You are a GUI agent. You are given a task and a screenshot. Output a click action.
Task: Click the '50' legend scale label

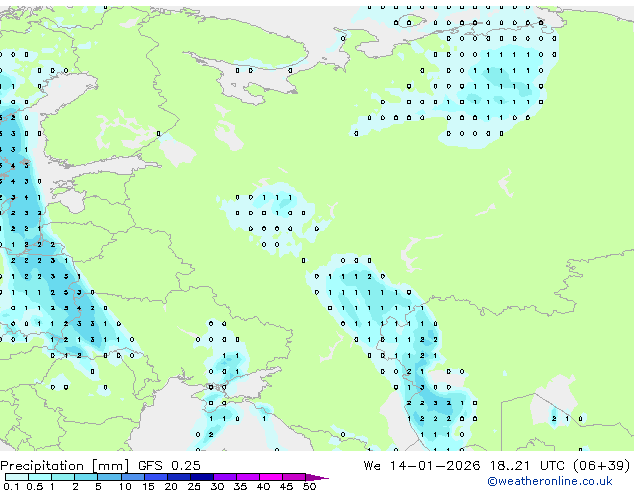coord(309,486)
